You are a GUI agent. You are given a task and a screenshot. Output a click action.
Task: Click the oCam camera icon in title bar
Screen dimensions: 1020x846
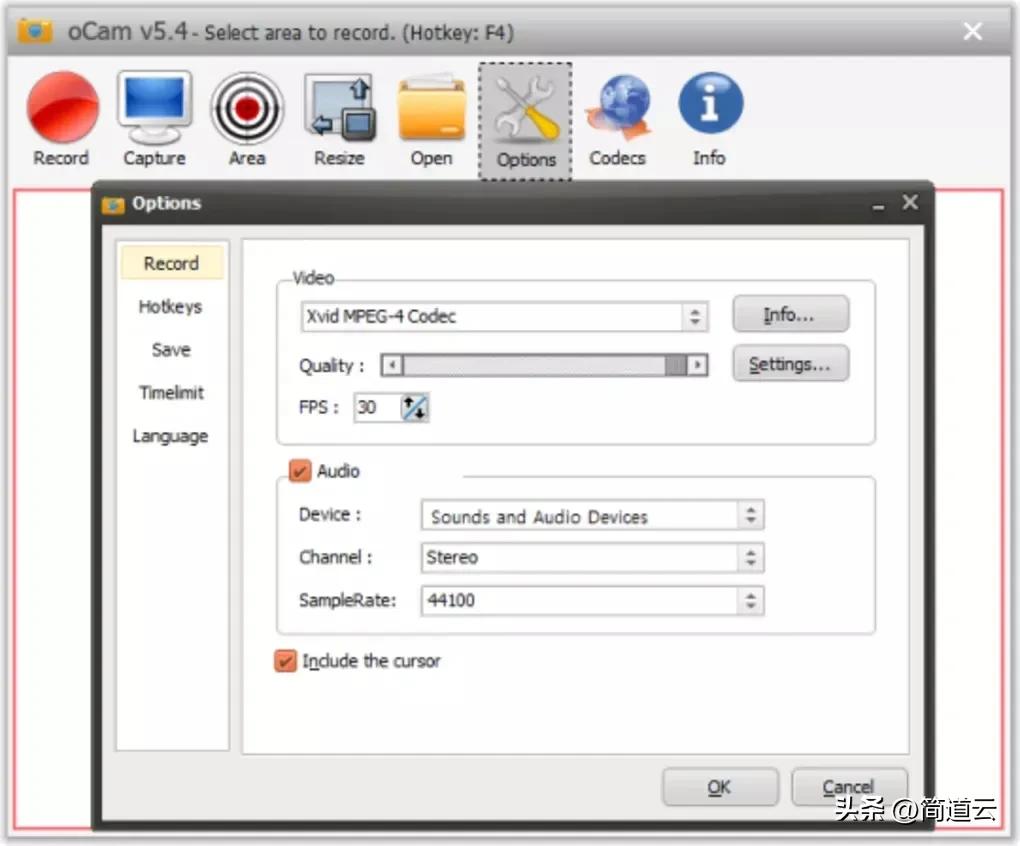tap(34, 31)
